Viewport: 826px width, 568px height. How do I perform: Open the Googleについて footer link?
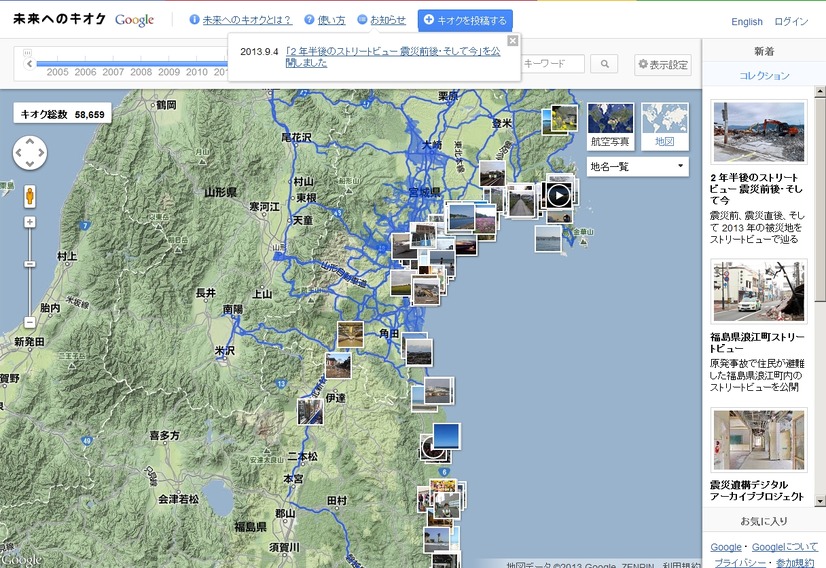pyautogui.click(x=784, y=547)
